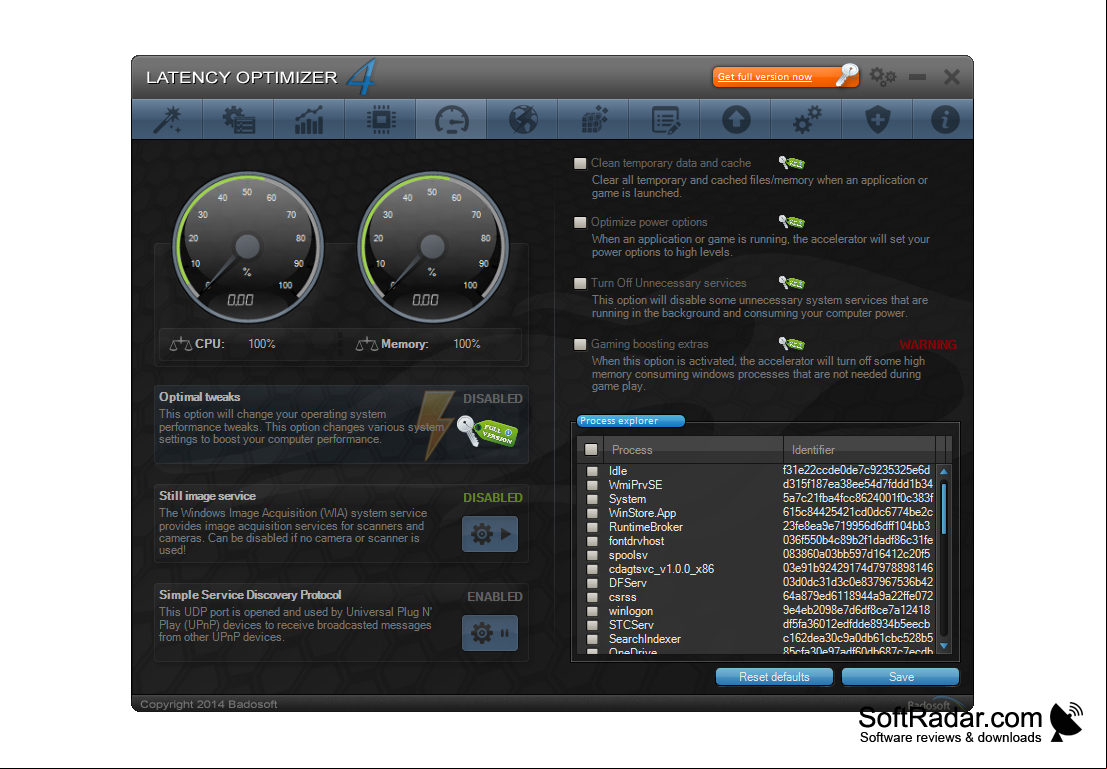Check Gaming boosting extras option
The image size is (1107, 769).
(x=580, y=345)
